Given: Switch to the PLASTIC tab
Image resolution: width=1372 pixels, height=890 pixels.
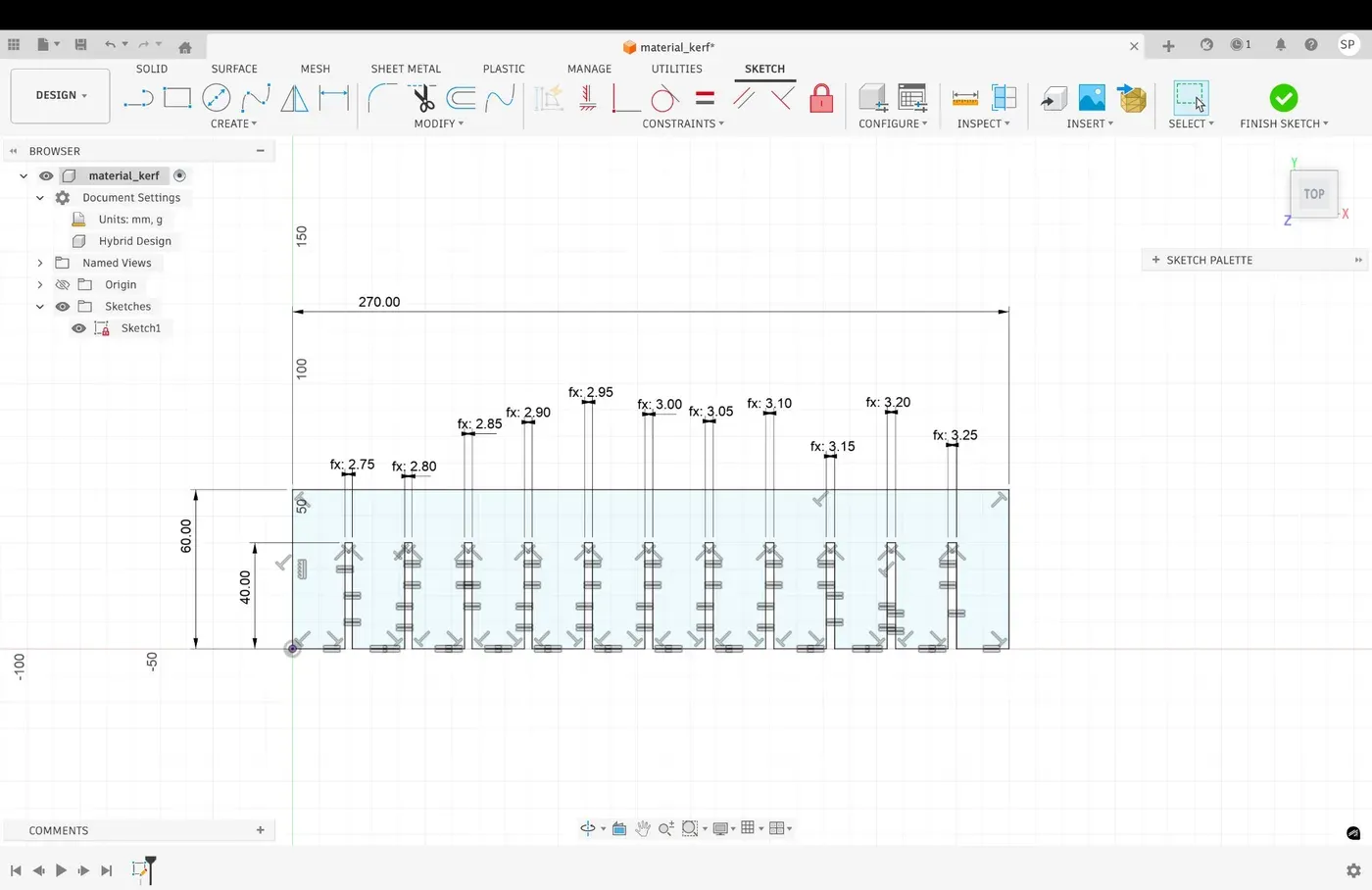Looking at the screenshot, I should tap(504, 69).
